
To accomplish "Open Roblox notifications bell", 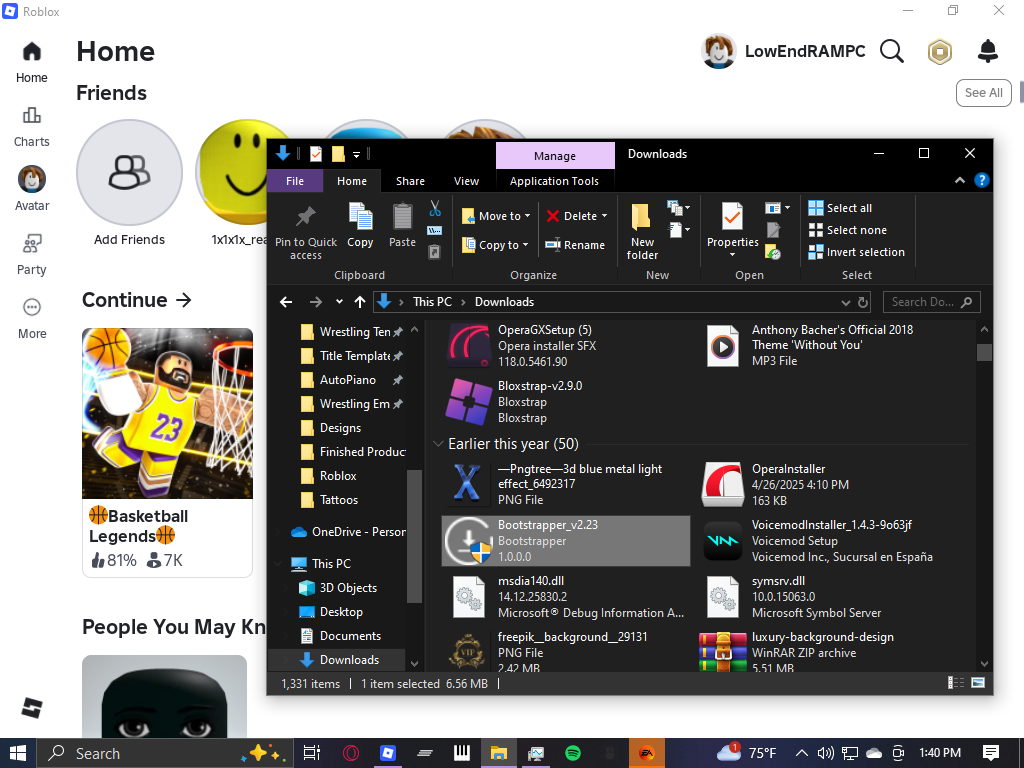I will (987, 51).
